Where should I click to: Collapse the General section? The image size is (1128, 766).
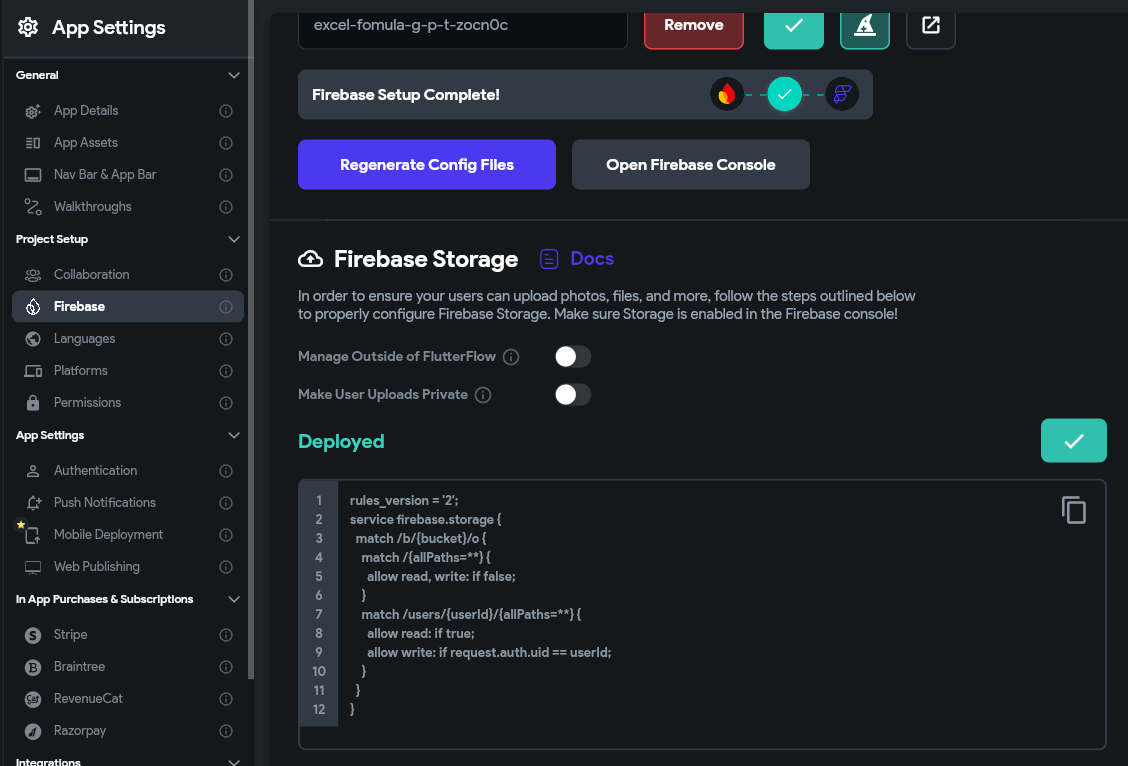(234, 75)
